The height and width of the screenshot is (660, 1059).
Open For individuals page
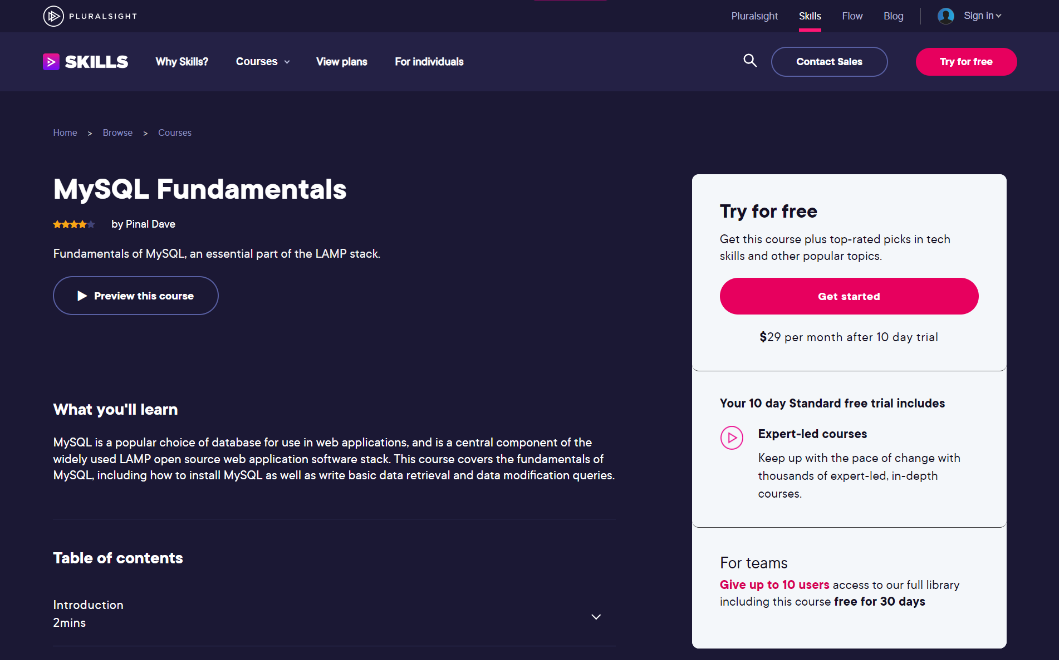(x=429, y=61)
